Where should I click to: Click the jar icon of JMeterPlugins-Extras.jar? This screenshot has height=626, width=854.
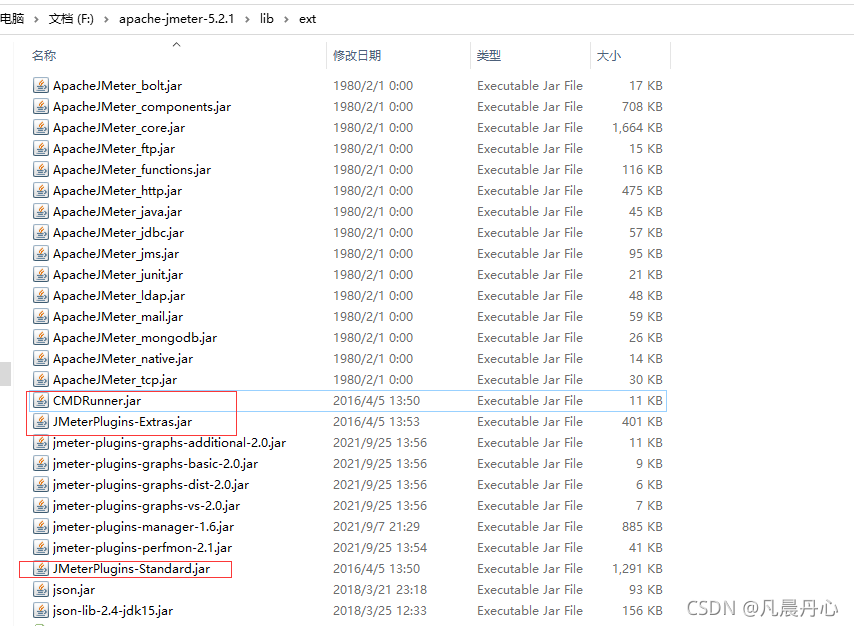[41, 421]
